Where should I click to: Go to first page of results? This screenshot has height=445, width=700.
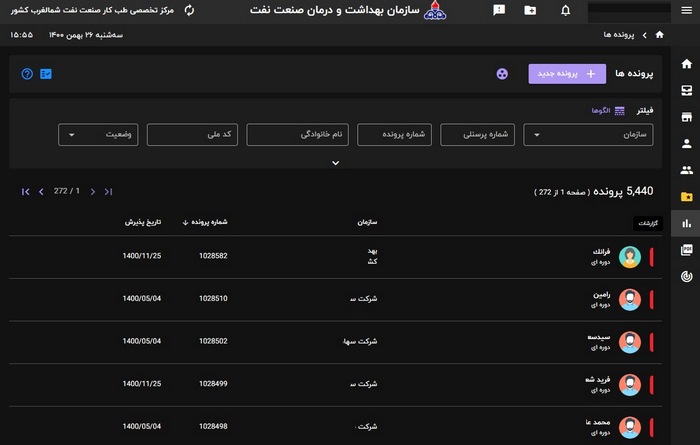(25, 191)
